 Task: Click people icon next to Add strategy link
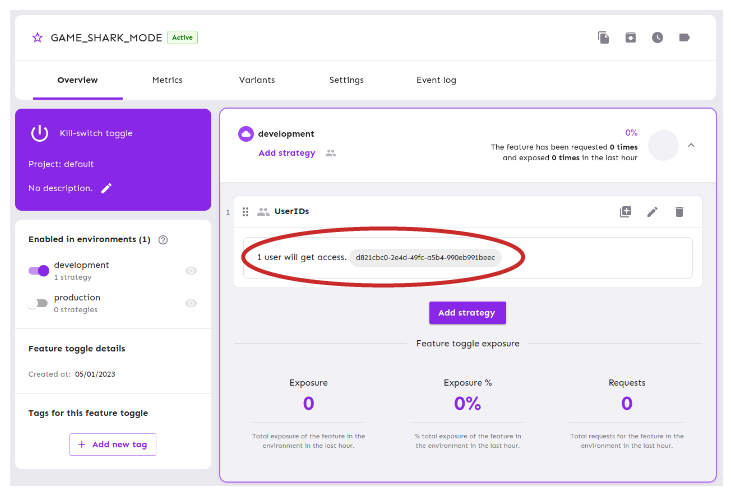(x=331, y=153)
